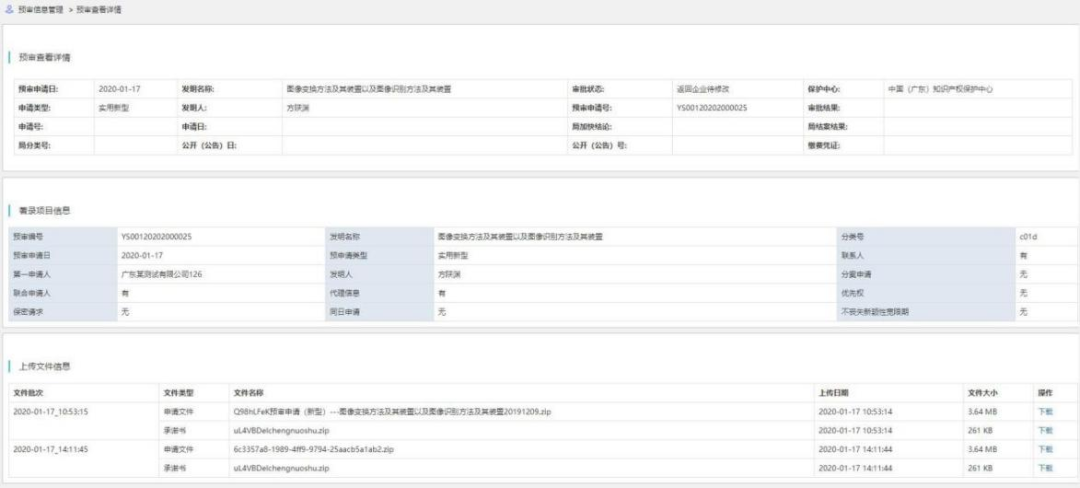Download the 6c3357a8 application zip file
Viewport: 1080px width, 488px height.
(x=1045, y=449)
